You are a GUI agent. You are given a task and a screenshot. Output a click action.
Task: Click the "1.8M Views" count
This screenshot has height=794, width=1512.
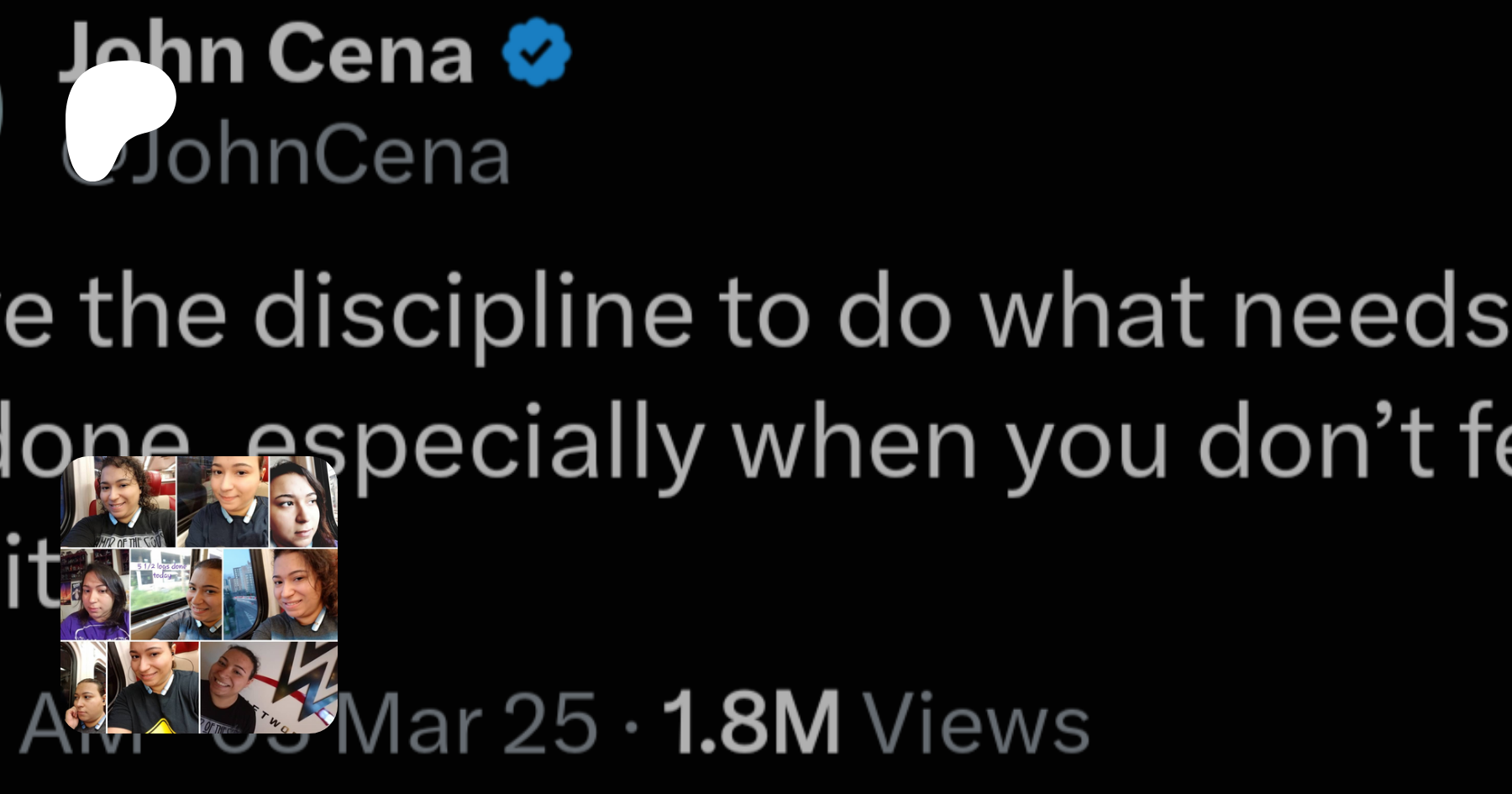coord(875,723)
